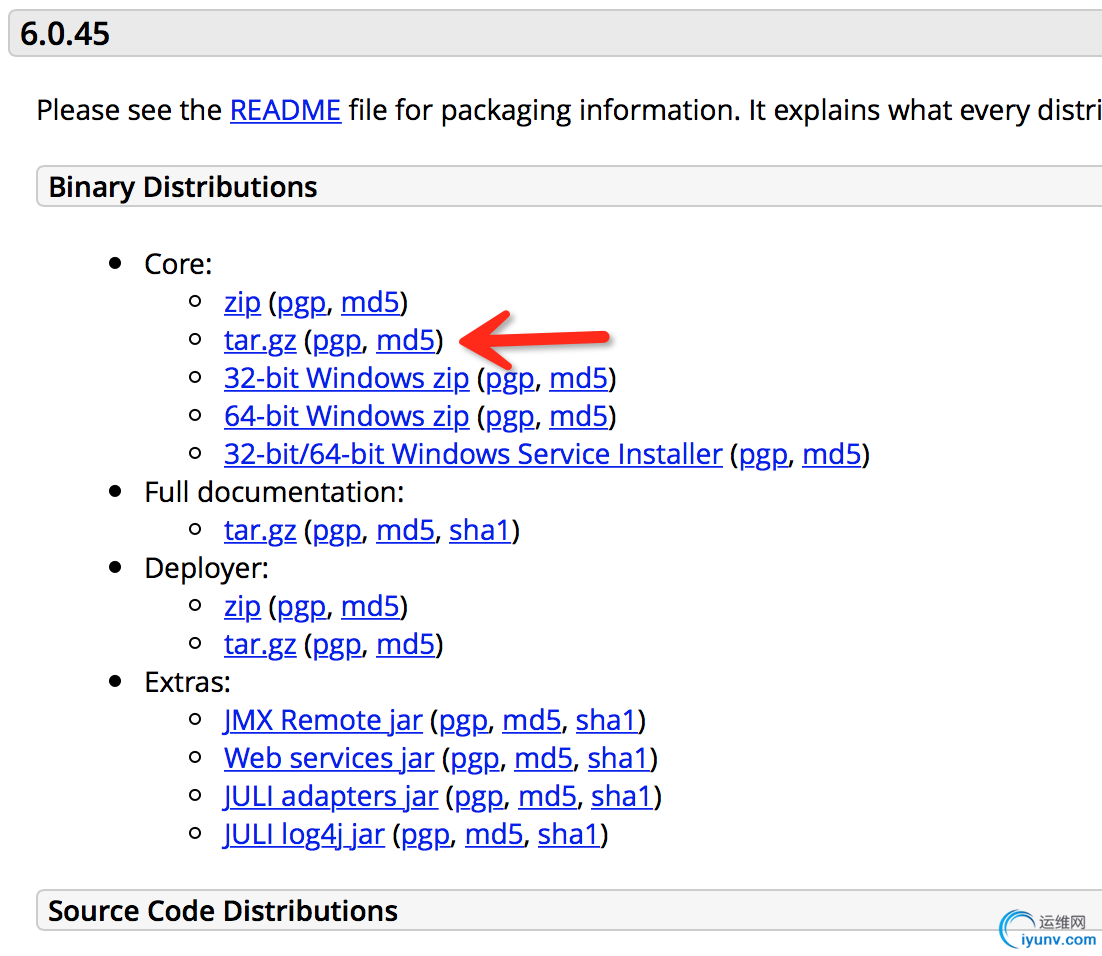Screen dimensions: 1102x956
Task: Open the README file link
Action: pyautogui.click(x=285, y=110)
